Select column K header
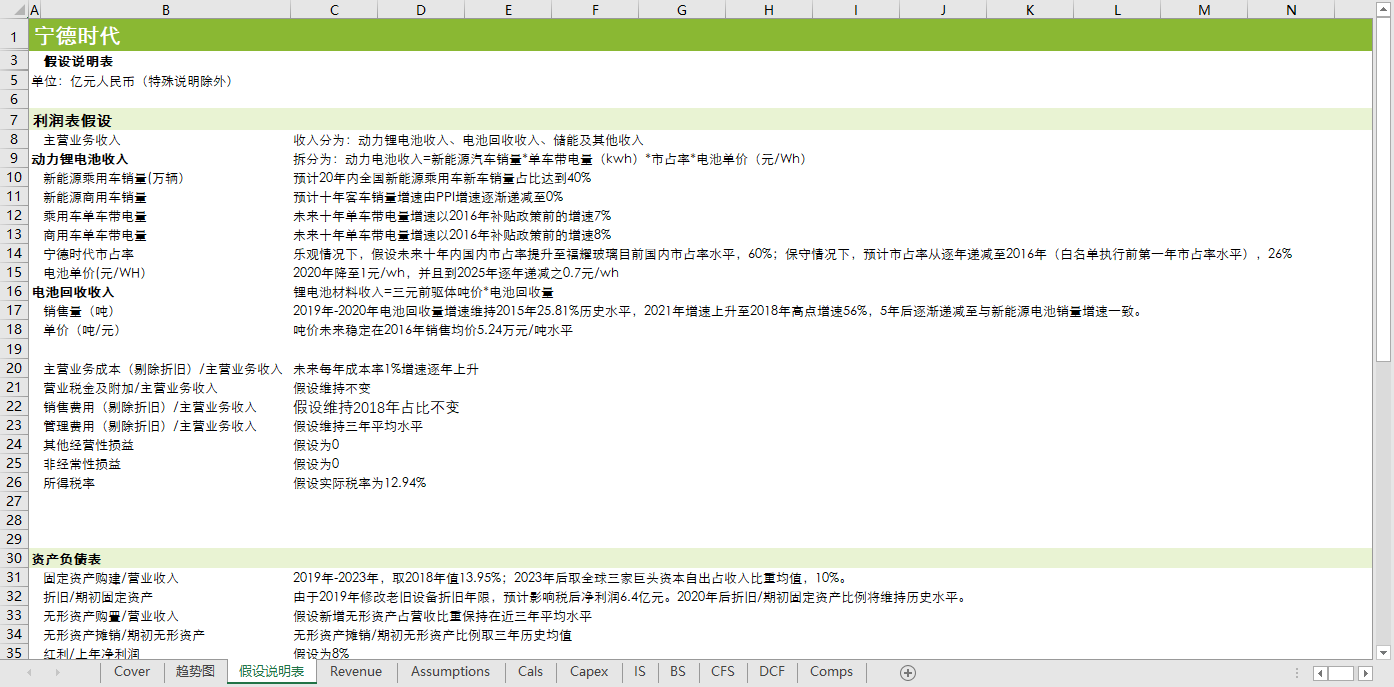 pyautogui.click(x=1030, y=9)
